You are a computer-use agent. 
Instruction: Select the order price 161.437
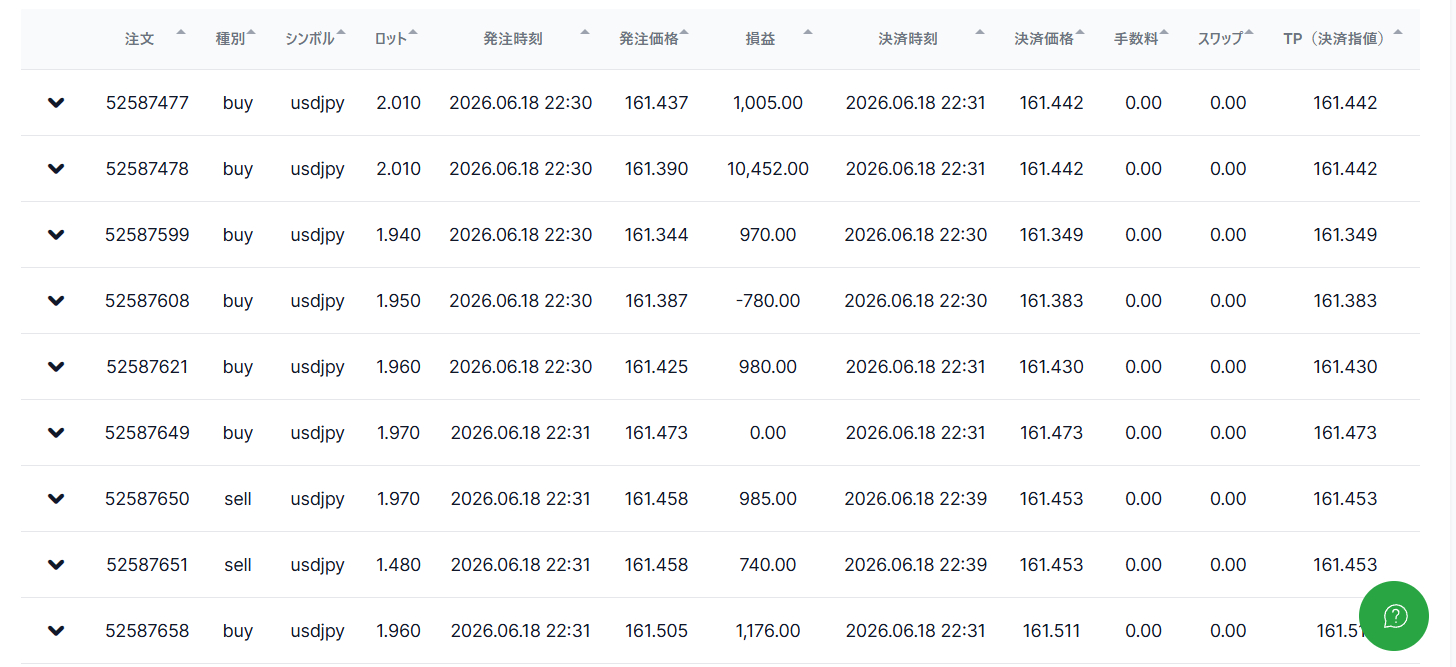pyautogui.click(x=657, y=103)
